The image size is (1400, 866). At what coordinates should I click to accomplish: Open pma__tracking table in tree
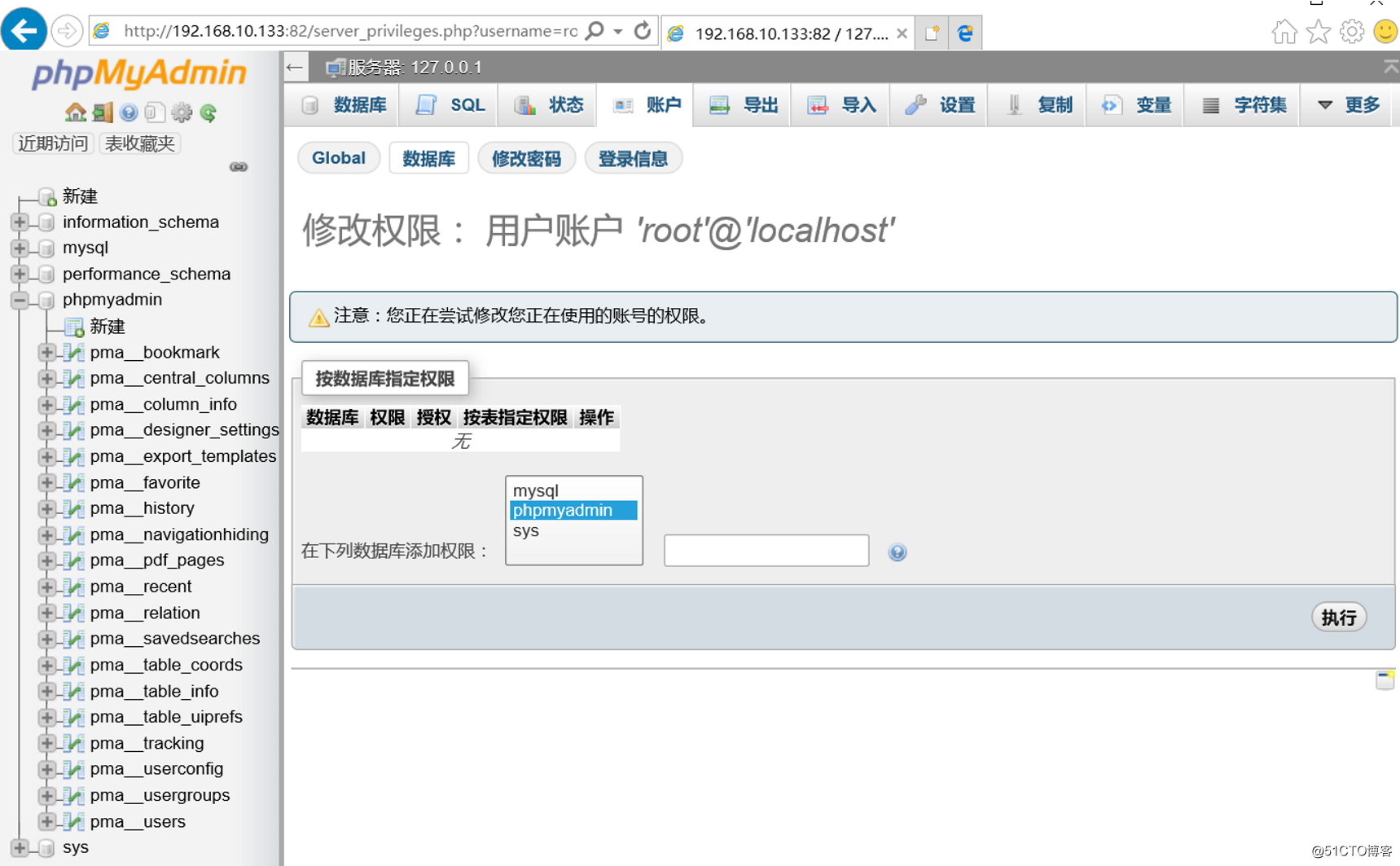147,743
